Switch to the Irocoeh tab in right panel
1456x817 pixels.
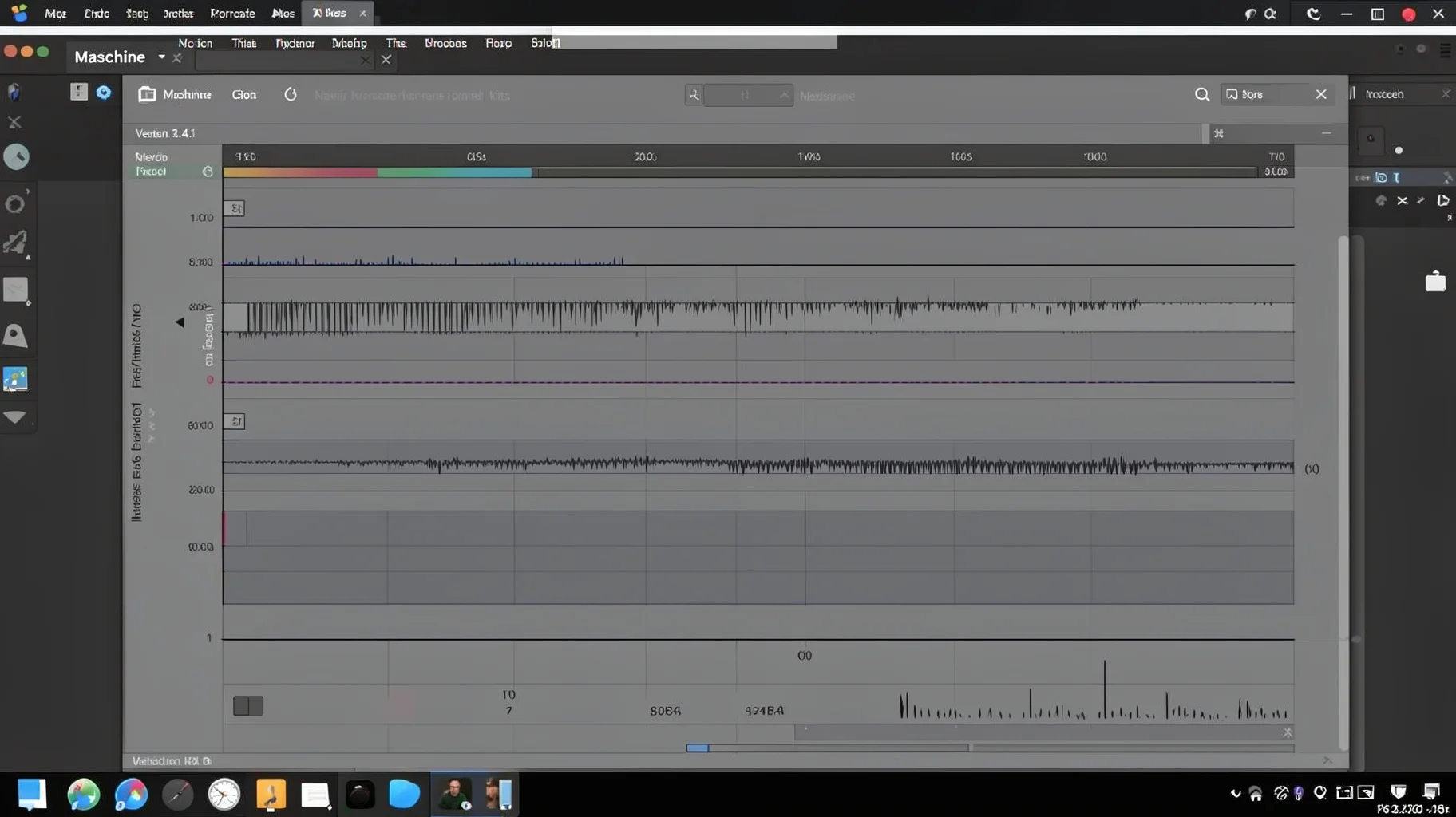tap(1384, 94)
